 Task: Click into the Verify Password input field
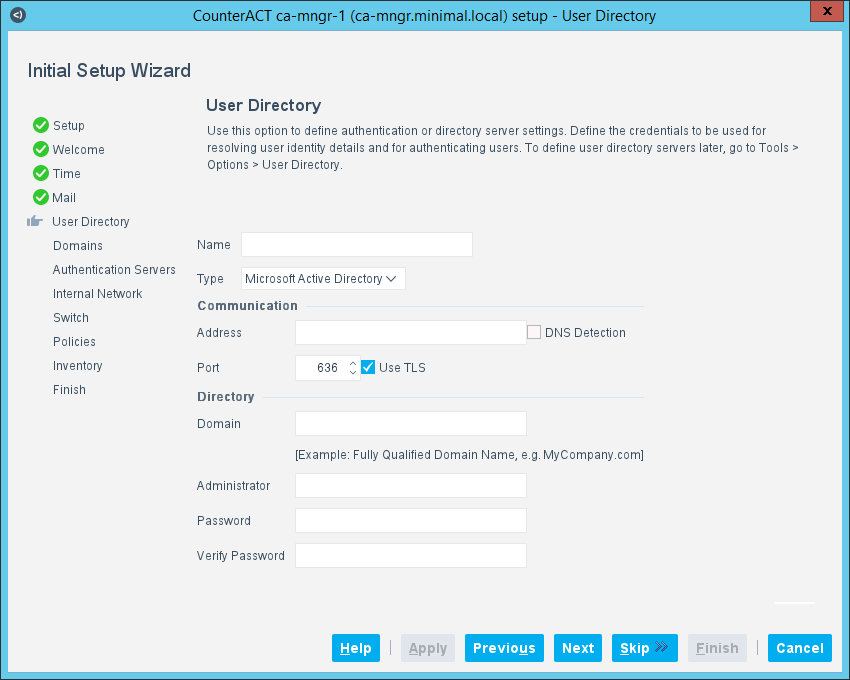(x=410, y=555)
